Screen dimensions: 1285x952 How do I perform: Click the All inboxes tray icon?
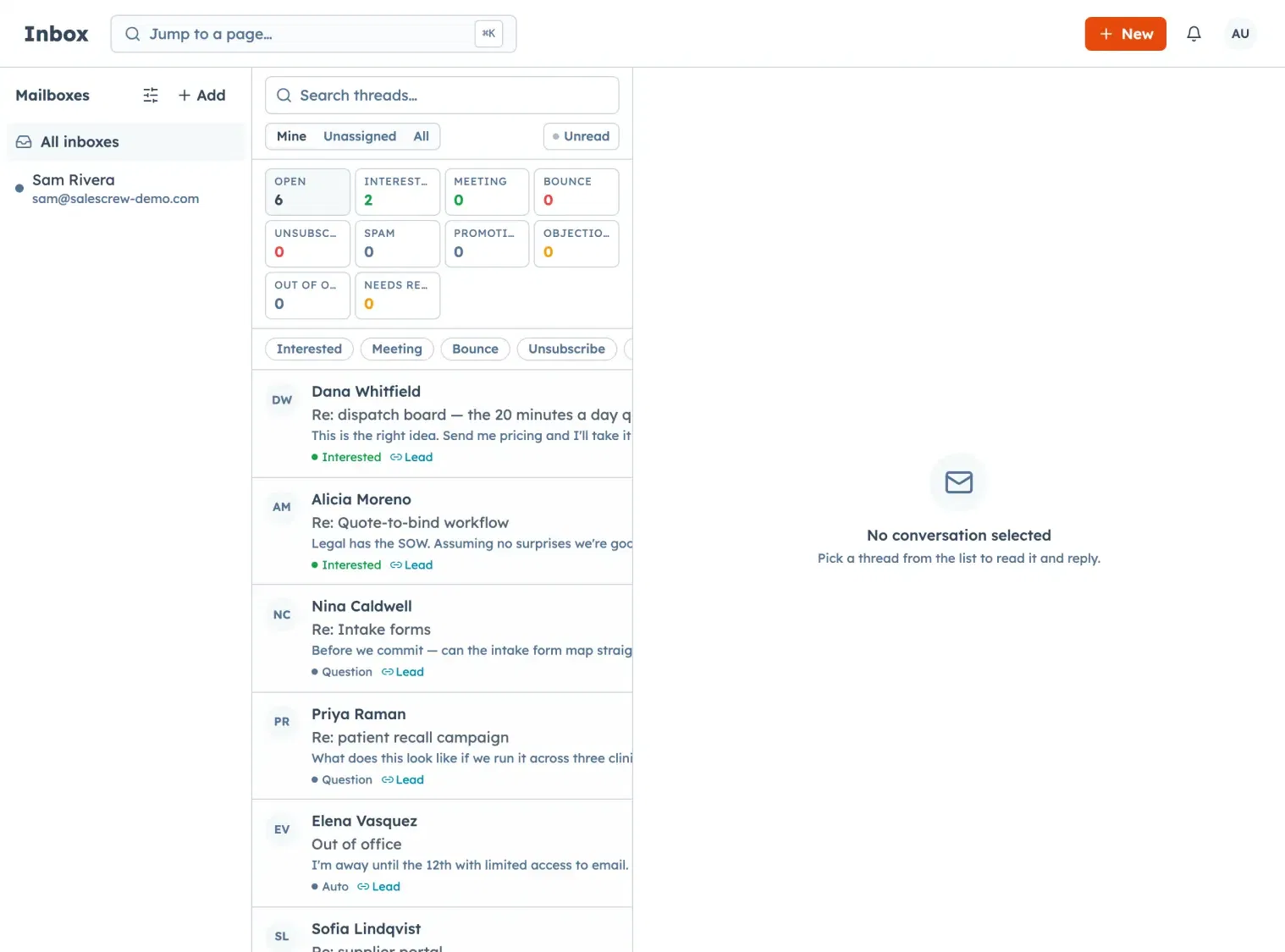[24, 142]
